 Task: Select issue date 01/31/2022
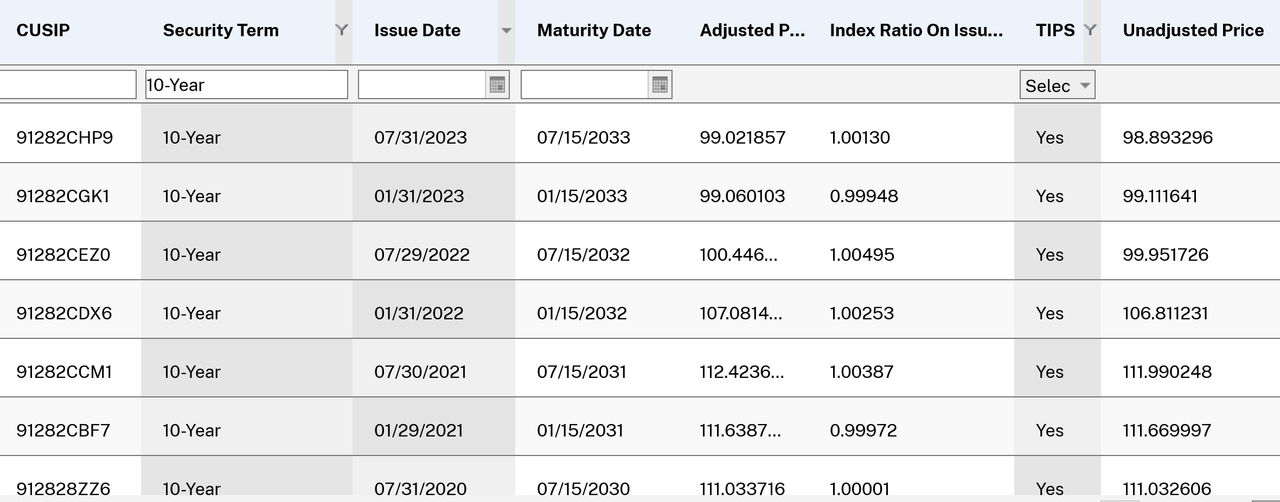[x=419, y=313]
